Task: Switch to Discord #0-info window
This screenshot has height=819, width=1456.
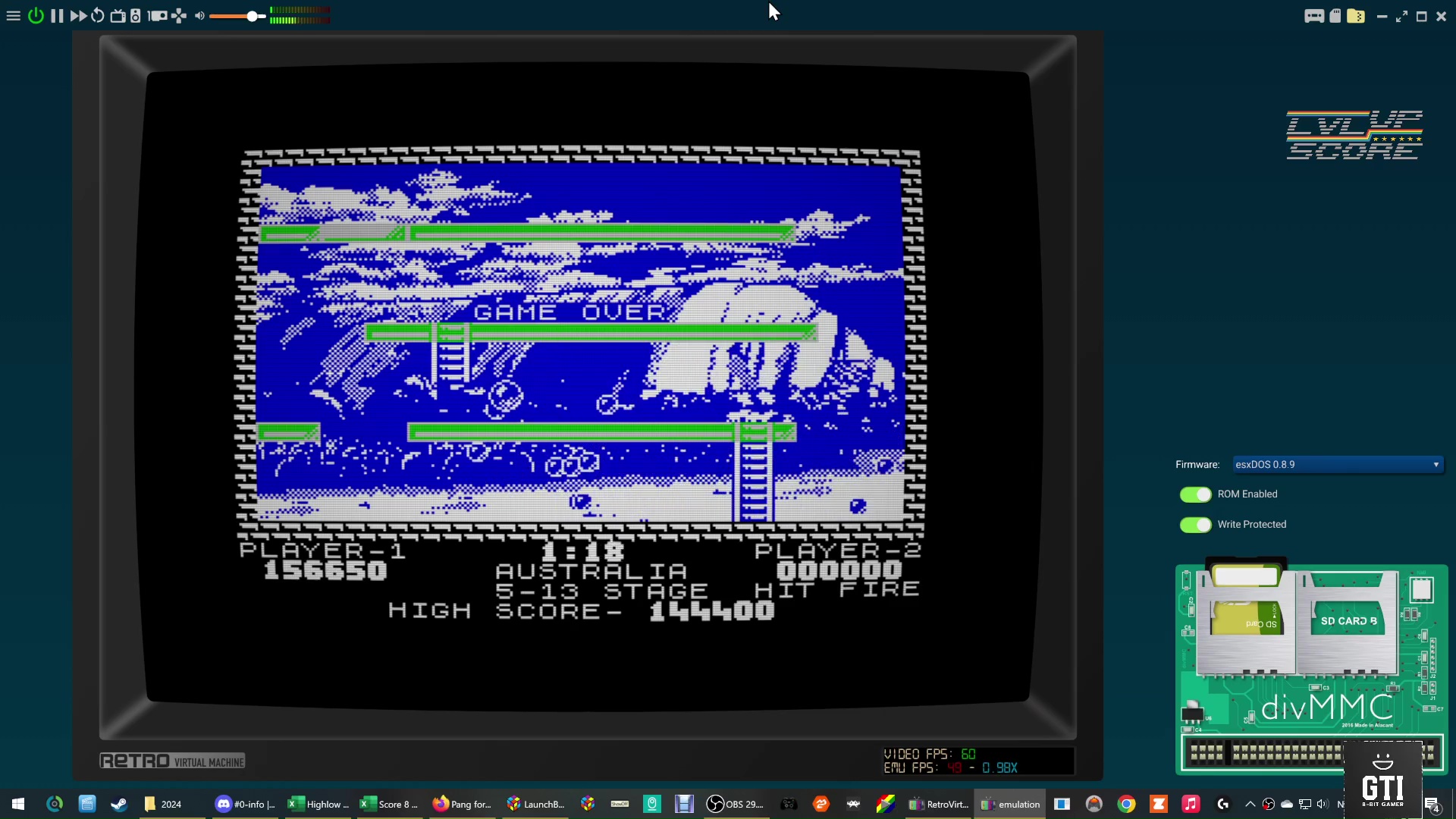Action: (x=245, y=804)
